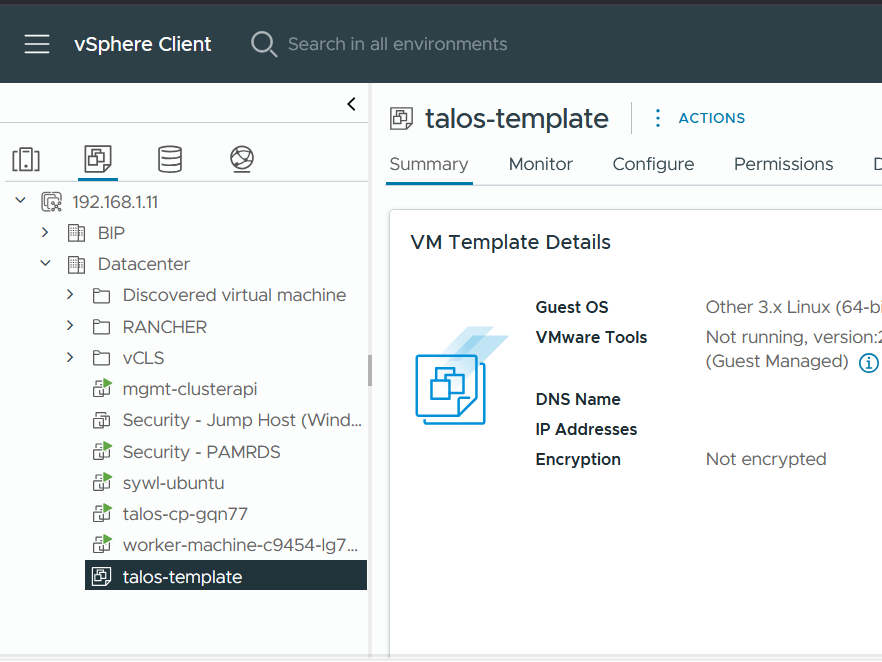Click the template icon beside talos-template title
Screen dimensions: 882x662
(401, 119)
